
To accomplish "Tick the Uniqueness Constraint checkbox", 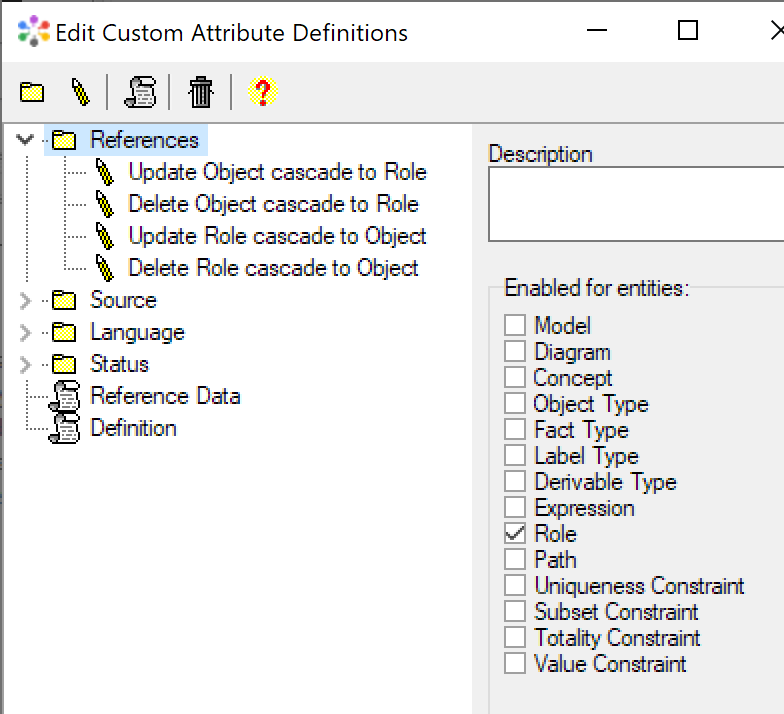I will (515, 586).
